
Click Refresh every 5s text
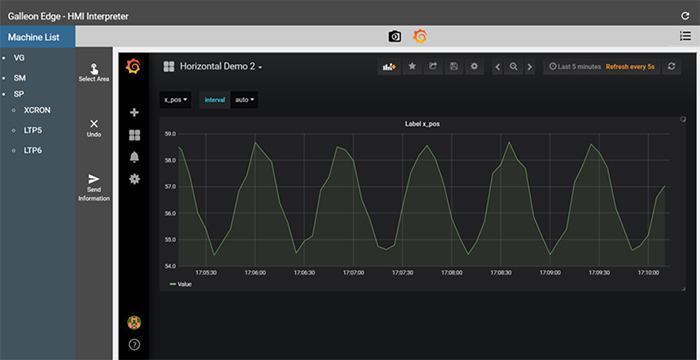pos(630,67)
